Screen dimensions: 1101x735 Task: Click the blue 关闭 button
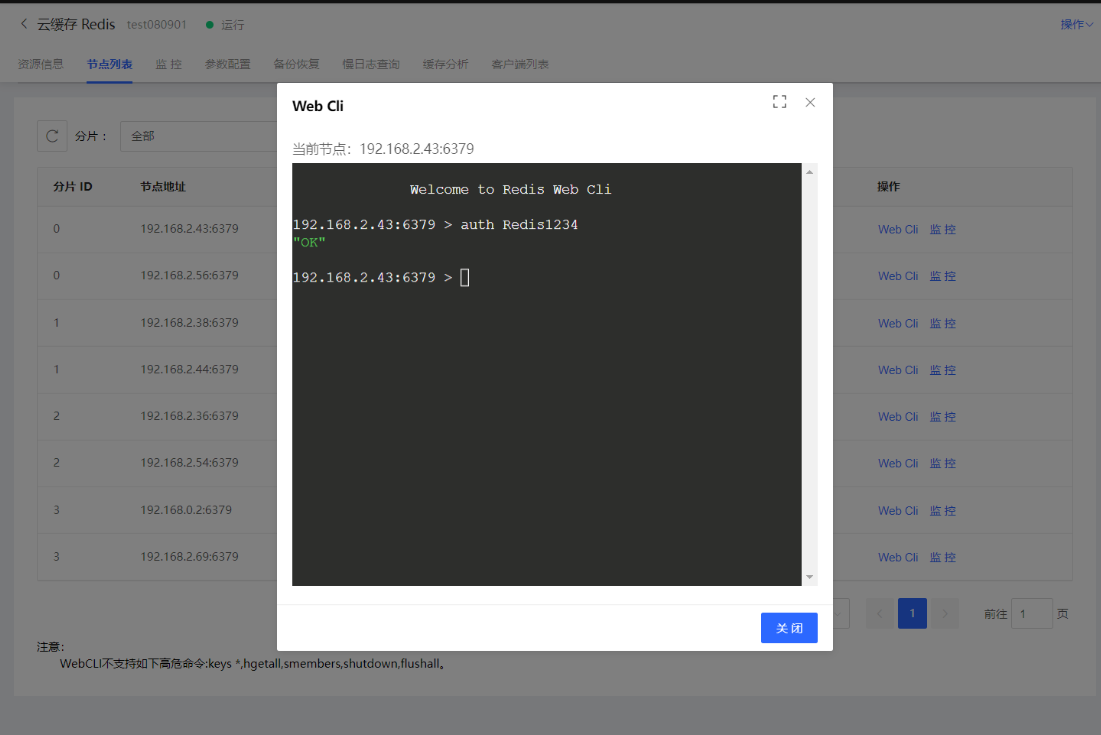point(789,628)
